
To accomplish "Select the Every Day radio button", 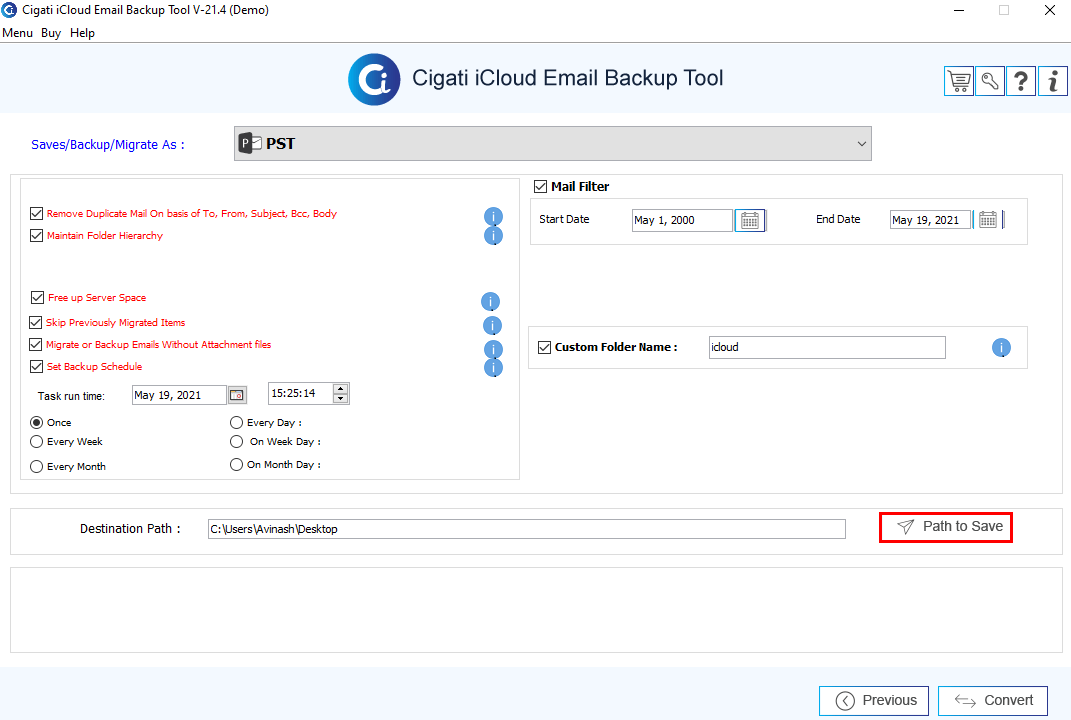I will (236, 423).
